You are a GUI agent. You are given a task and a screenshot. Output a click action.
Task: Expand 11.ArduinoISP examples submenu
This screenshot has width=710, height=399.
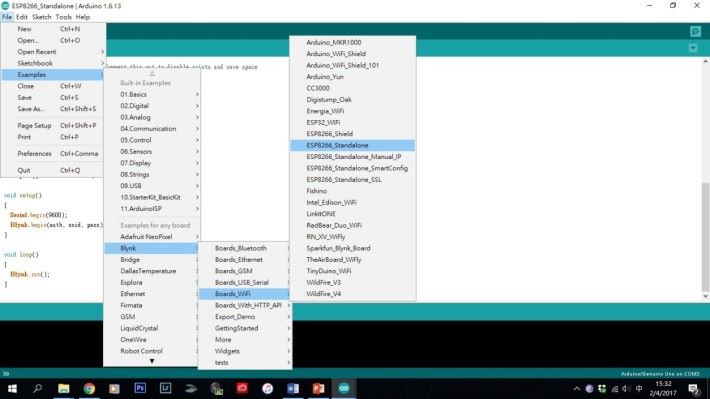152,208
